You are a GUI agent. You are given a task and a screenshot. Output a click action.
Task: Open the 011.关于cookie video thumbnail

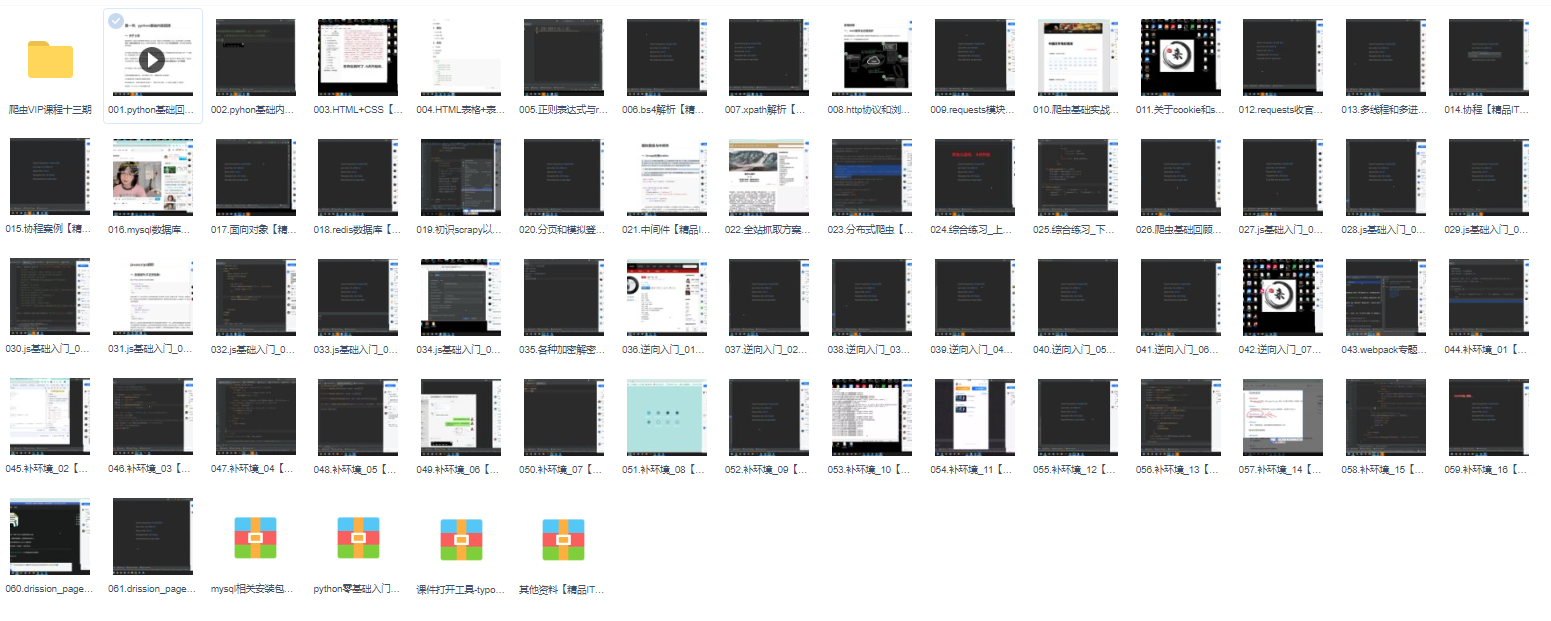(x=1181, y=58)
